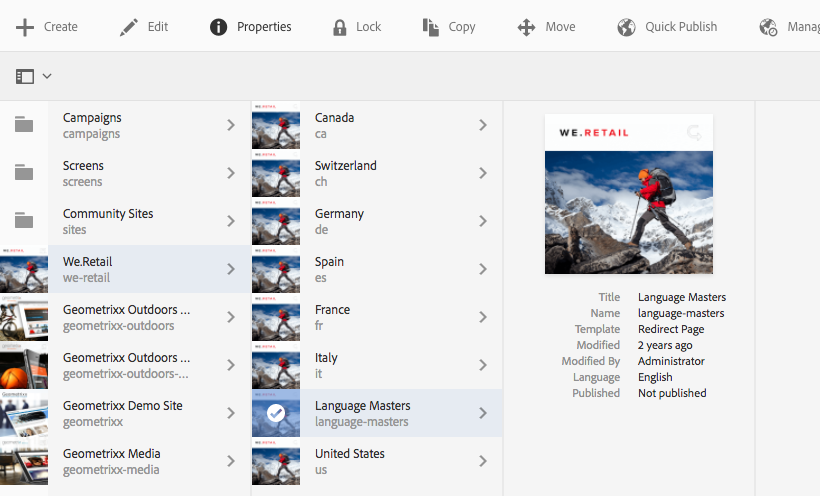
Task: Open the Switzerland page item
Action: coord(377,173)
